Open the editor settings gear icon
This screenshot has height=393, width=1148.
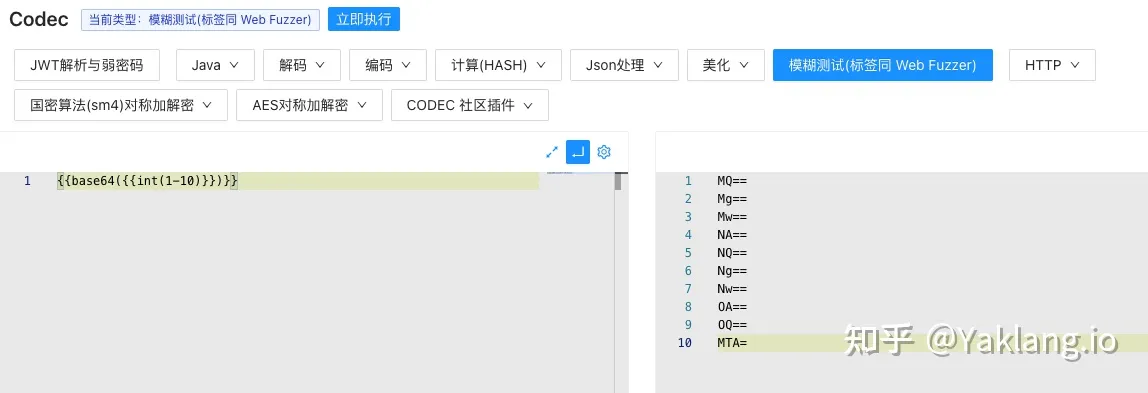(x=604, y=152)
